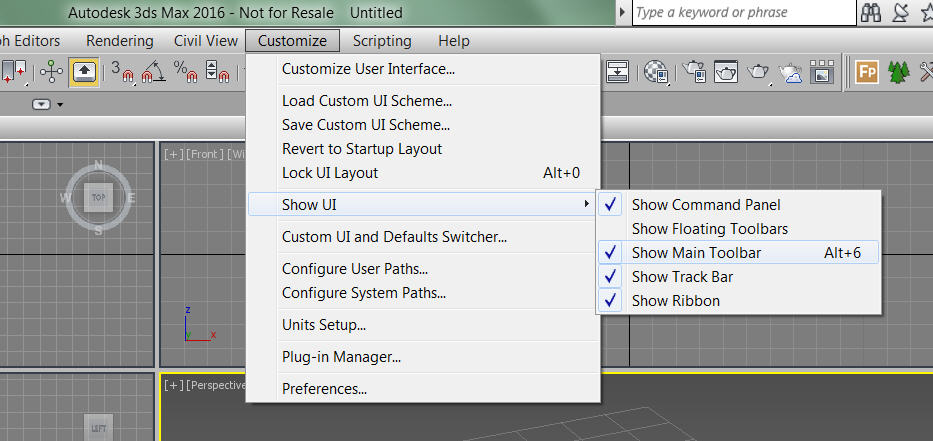Click the green trees plugin icon
The height and width of the screenshot is (441, 933).
click(899, 71)
